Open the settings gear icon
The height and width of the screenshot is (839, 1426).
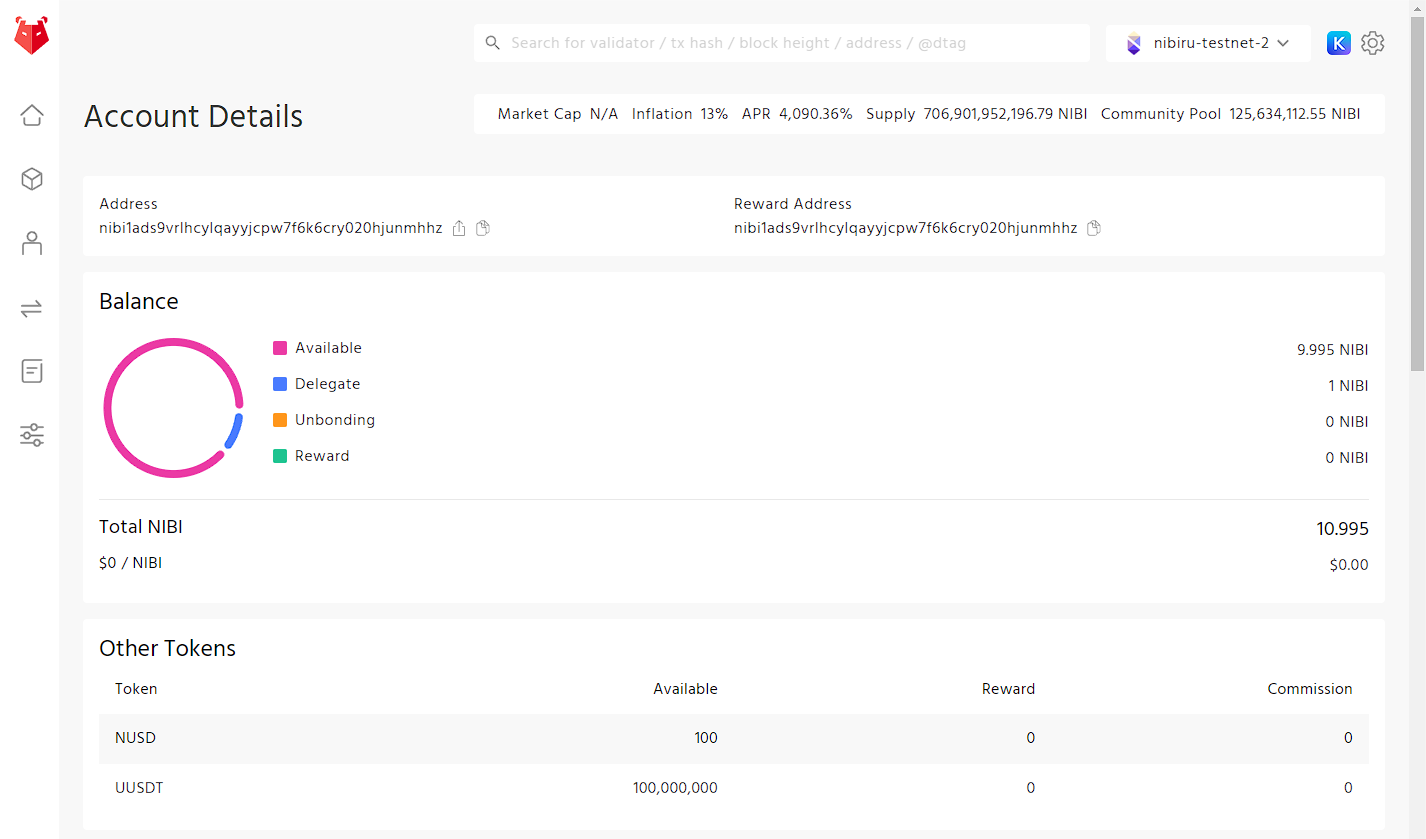[1372, 43]
